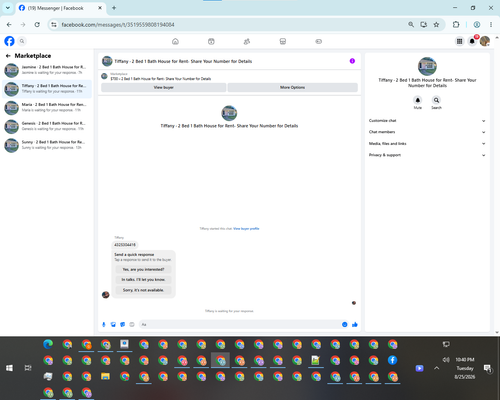Open Chrome's three-dot menu
This screenshot has height=400, width=500.
pyautogui.click(x=491, y=24)
